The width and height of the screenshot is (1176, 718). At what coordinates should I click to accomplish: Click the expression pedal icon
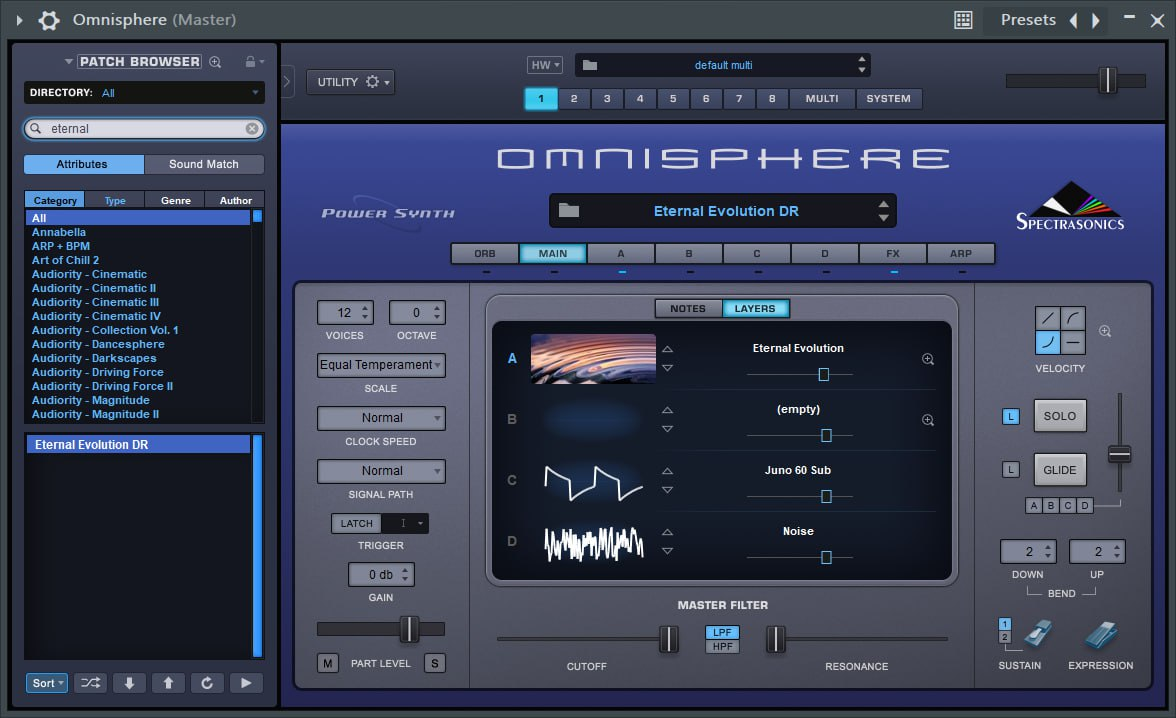[x=1101, y=635]
